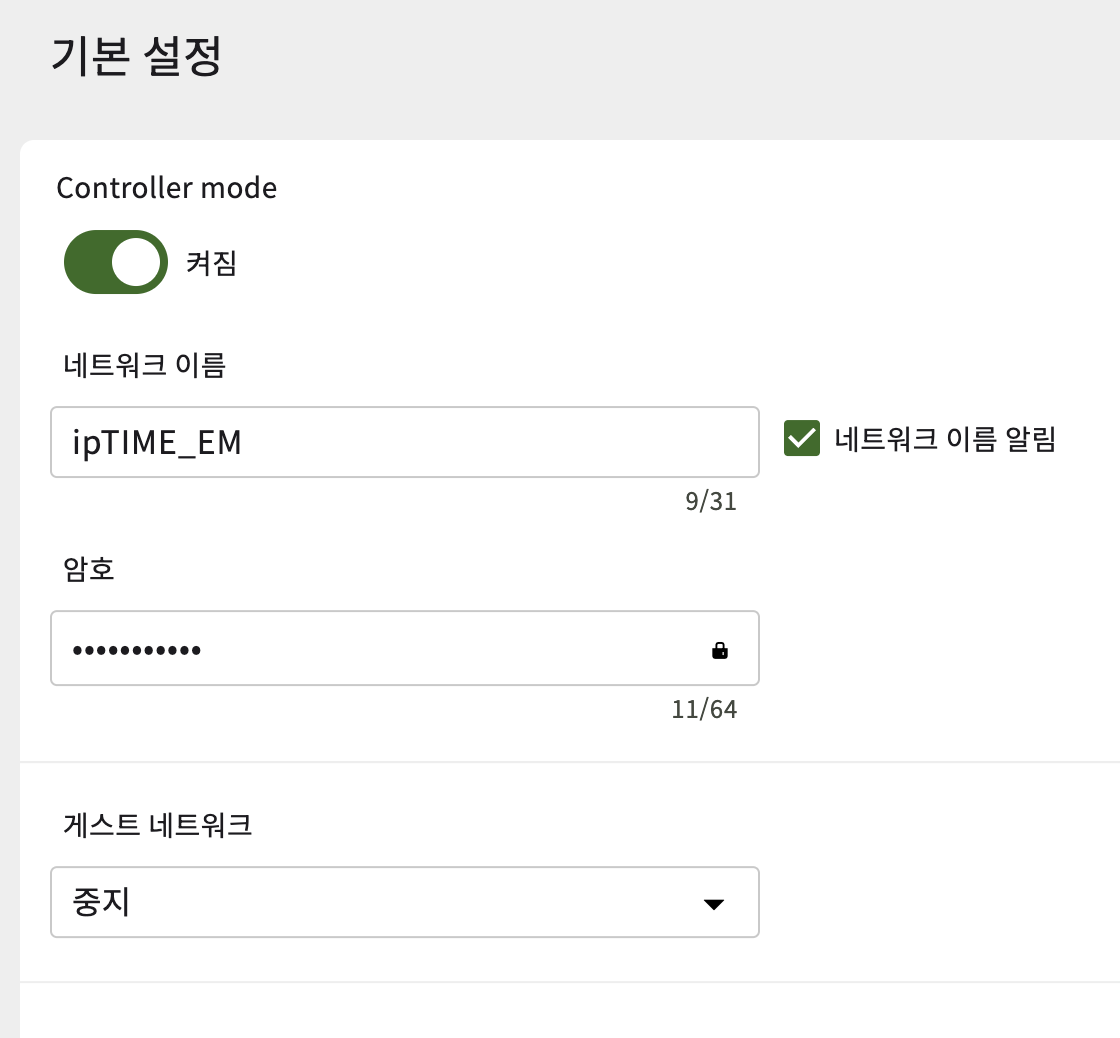Click the 9/31 character counter
The width and height of the screenshot is (1120, 1038).
tap(711, 501)
